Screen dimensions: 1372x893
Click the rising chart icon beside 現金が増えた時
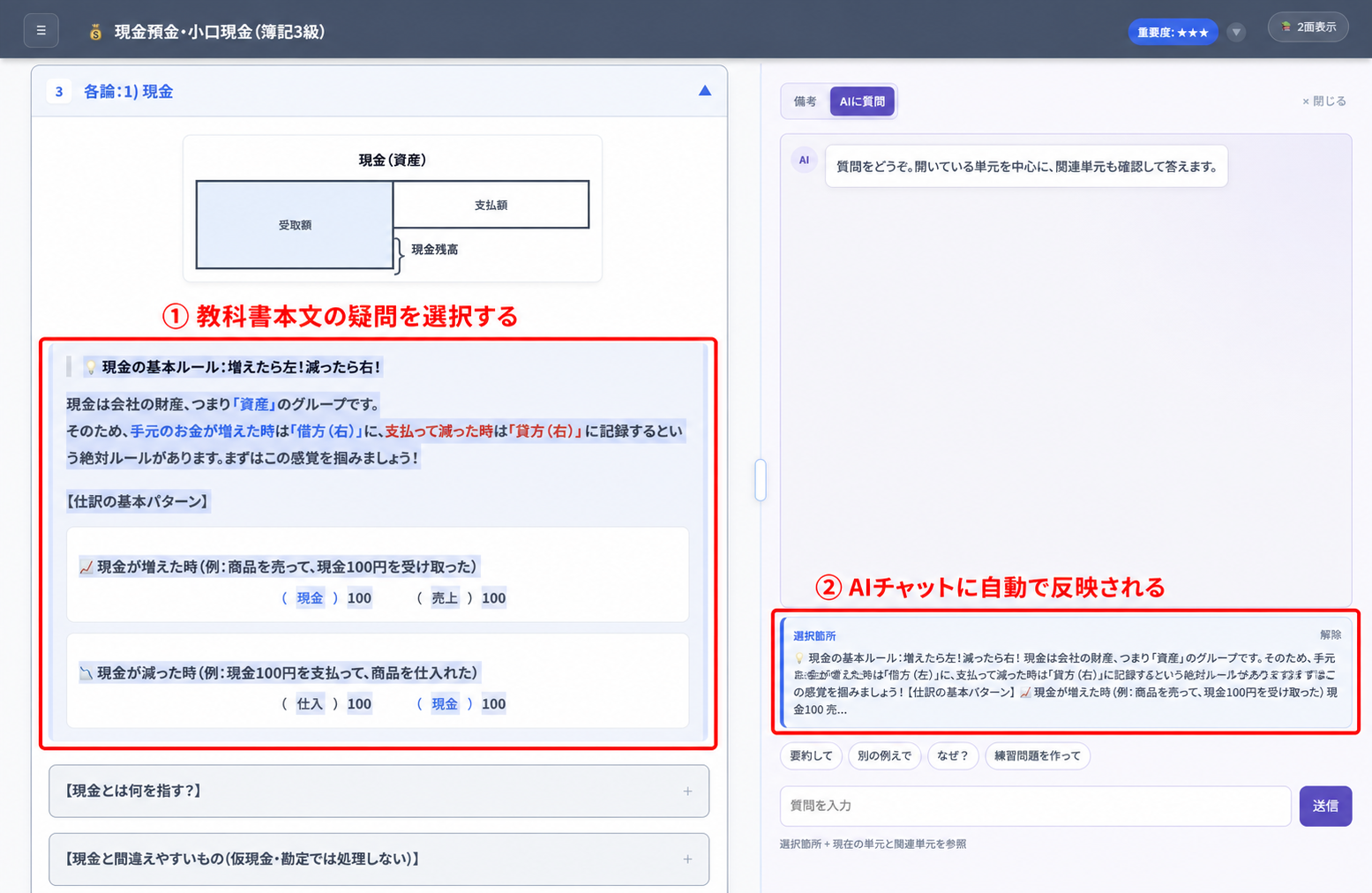point(86,567)
